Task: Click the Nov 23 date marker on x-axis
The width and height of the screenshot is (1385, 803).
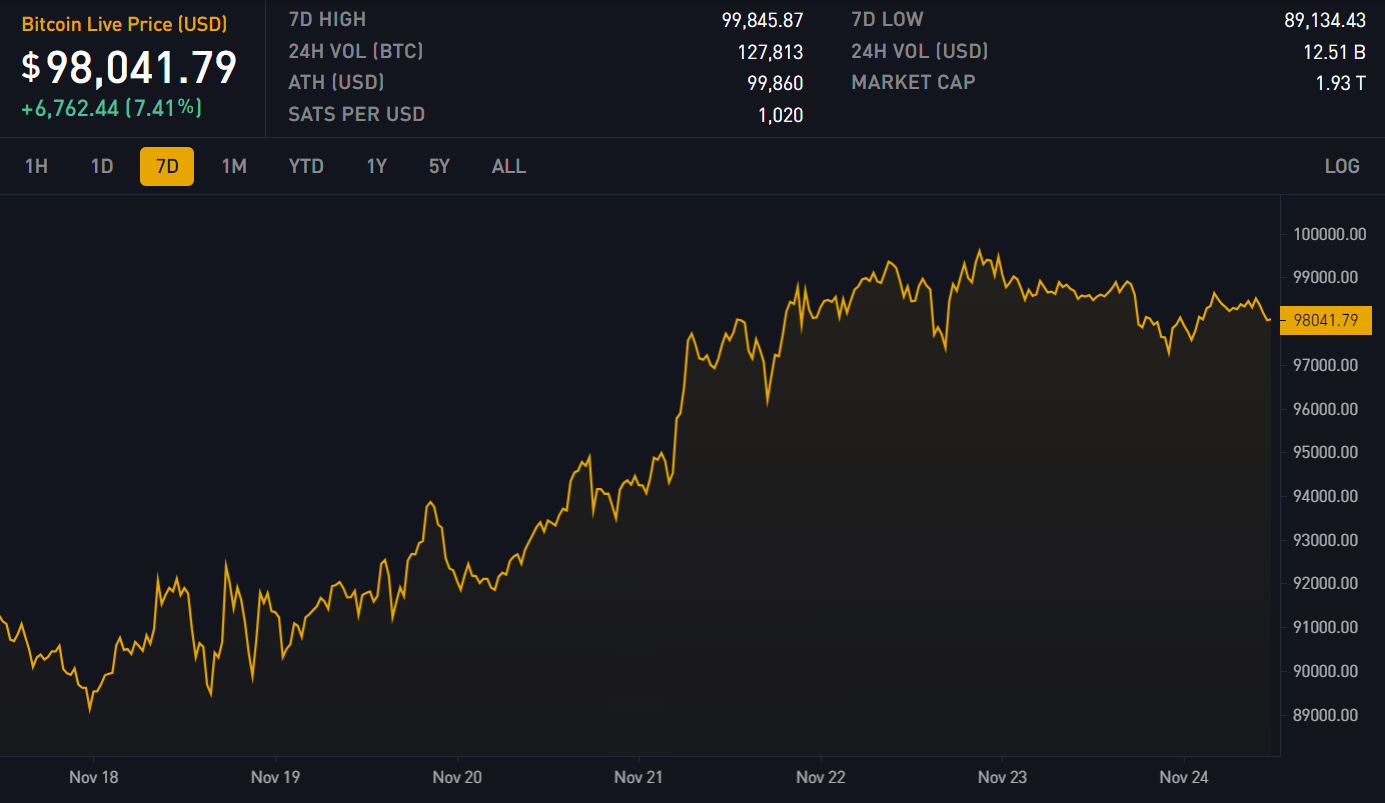Action: tap(1002, 777)
